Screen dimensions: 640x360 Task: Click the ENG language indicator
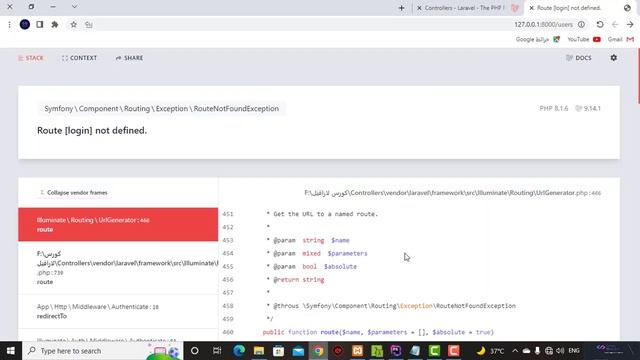tap(574, 351)
